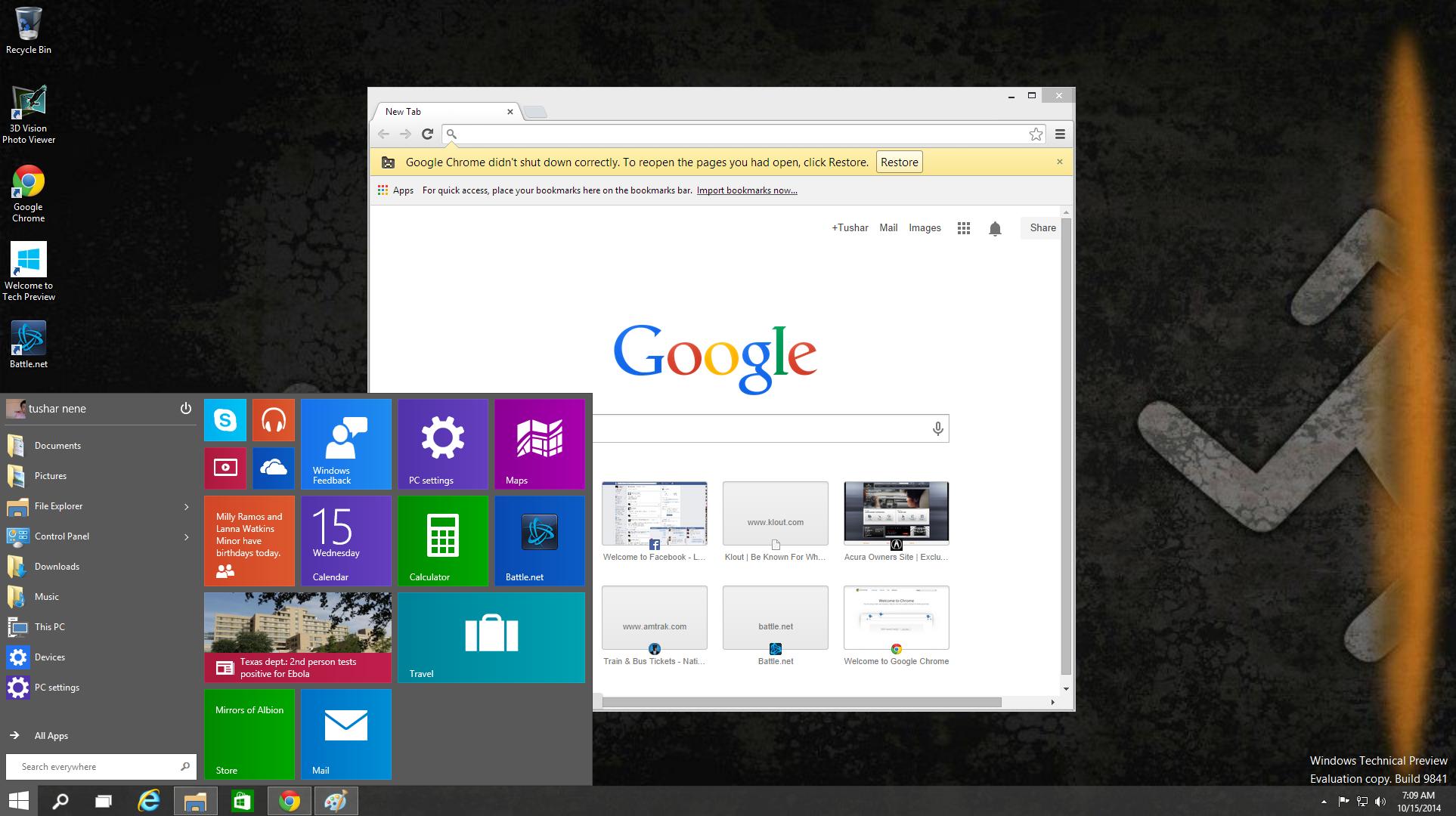Open the Calendar tile showing 15 Wednesday
The height and width of the screenshot is (816, 1456).
[x=346, y=541]
